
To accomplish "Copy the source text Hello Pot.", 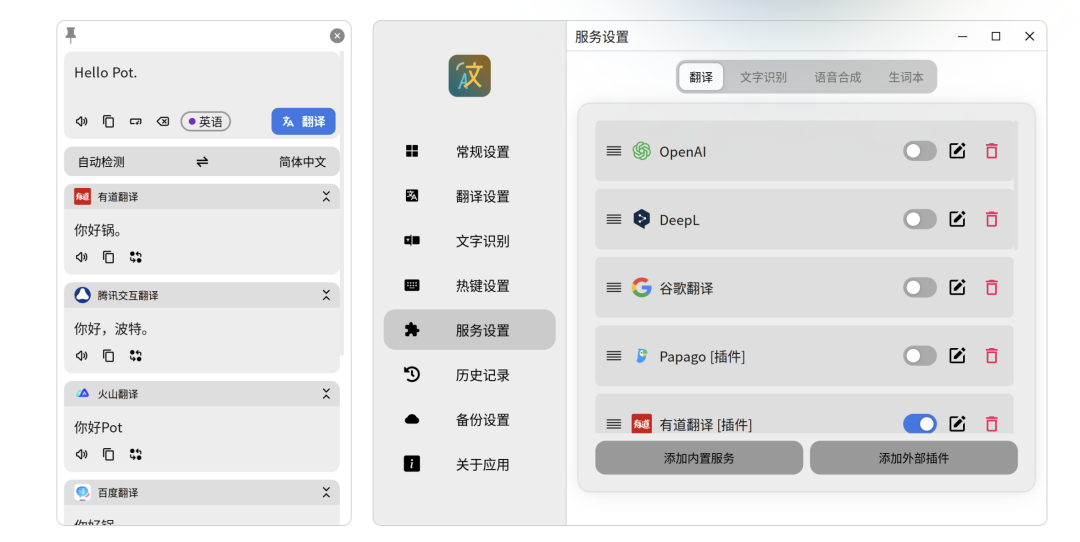I will point(108,121).
